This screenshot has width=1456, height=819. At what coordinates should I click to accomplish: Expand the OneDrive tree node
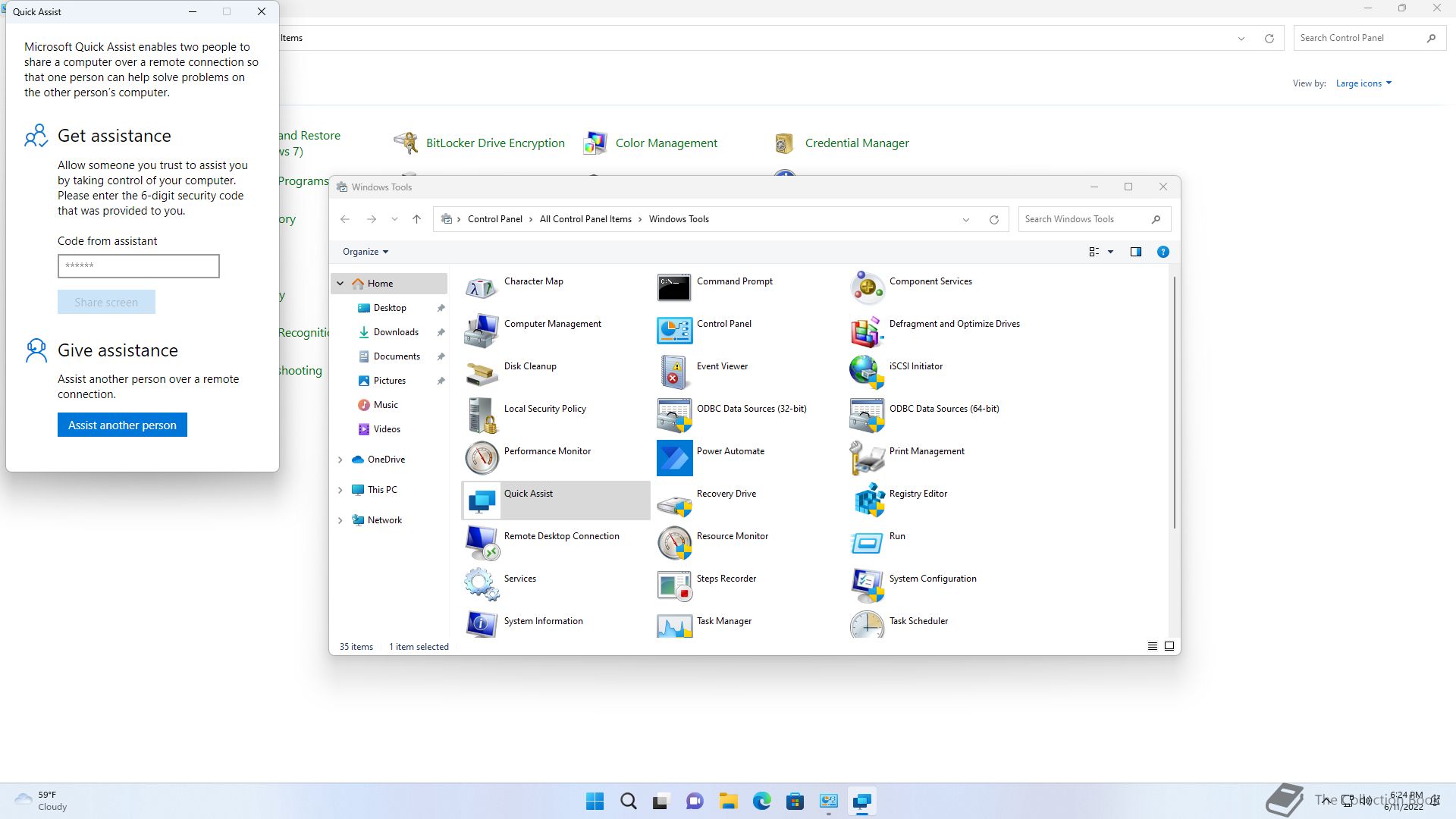[x=340, y=460]
